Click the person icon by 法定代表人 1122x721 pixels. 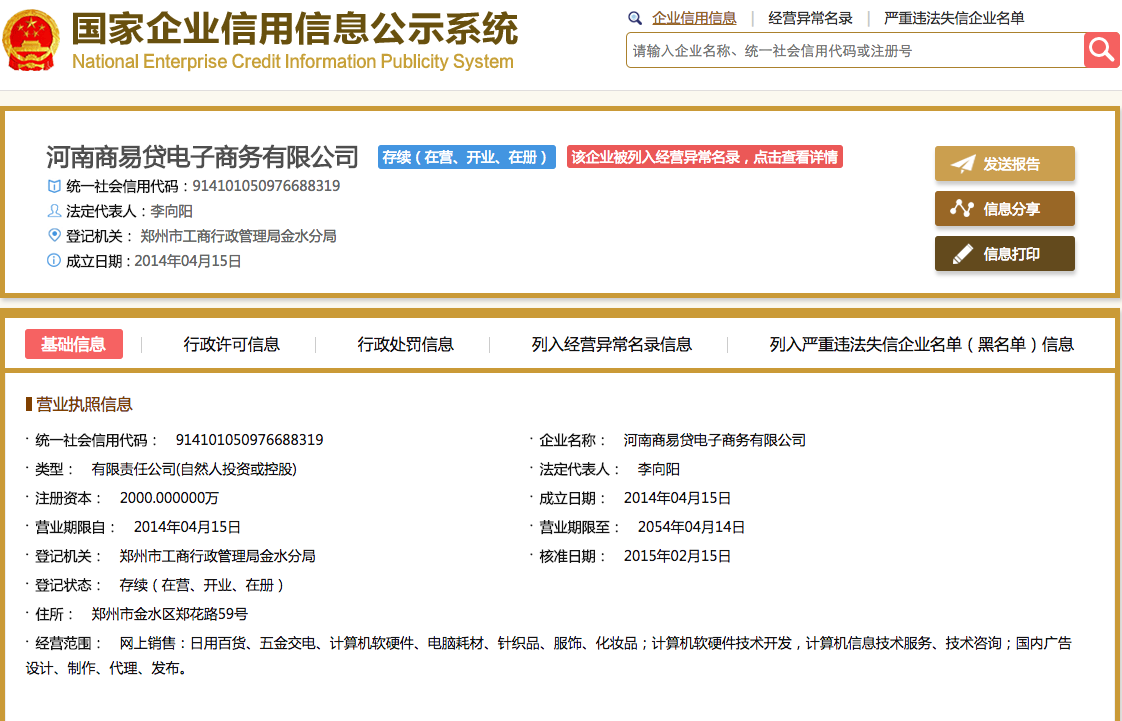(54, 210)
